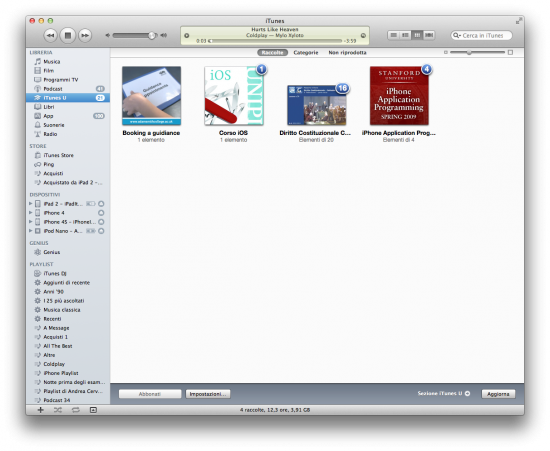Screen dimensions: 550x451
Task: Open Corso iOS collection thumbnail
Action: 234,96
